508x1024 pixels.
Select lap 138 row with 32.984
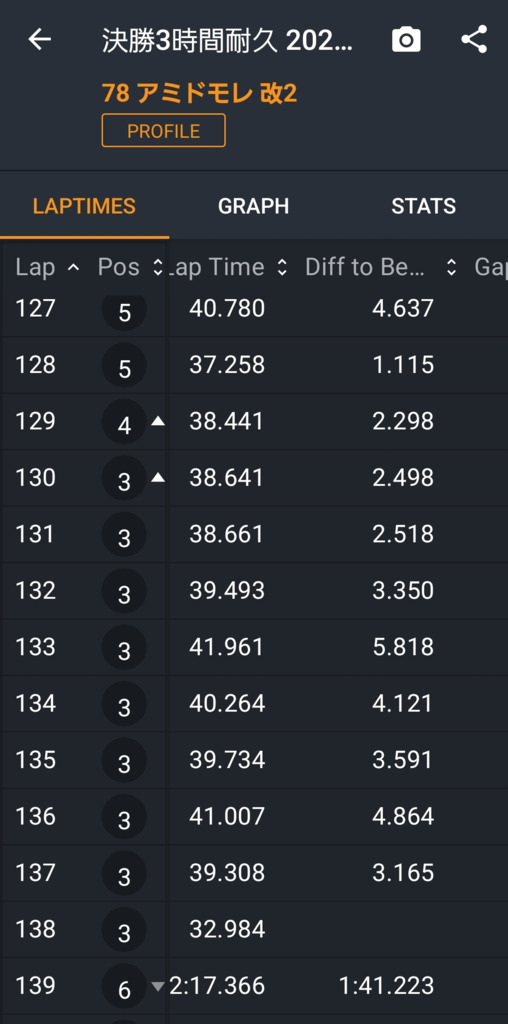(254, 930)
